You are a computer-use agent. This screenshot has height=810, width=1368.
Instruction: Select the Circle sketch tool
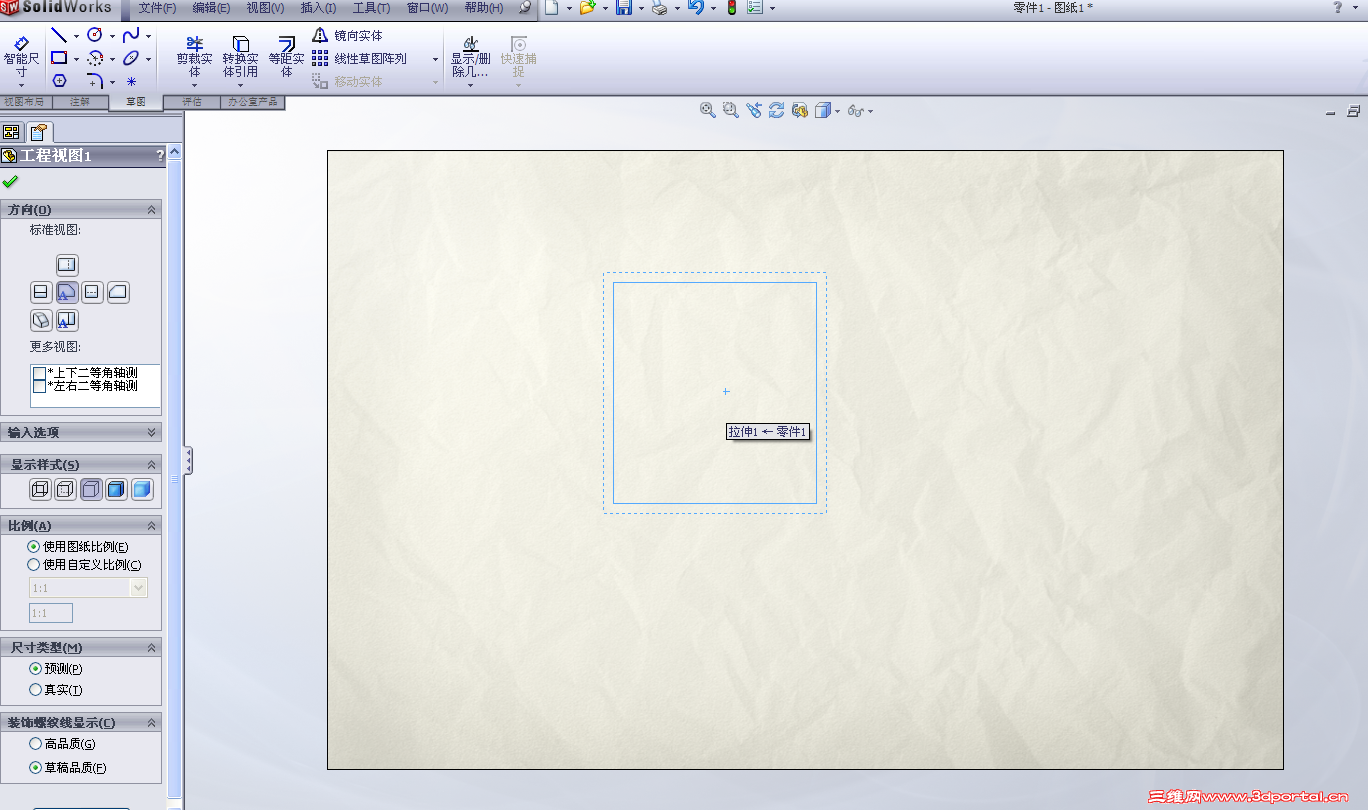[x=95, y=36]
